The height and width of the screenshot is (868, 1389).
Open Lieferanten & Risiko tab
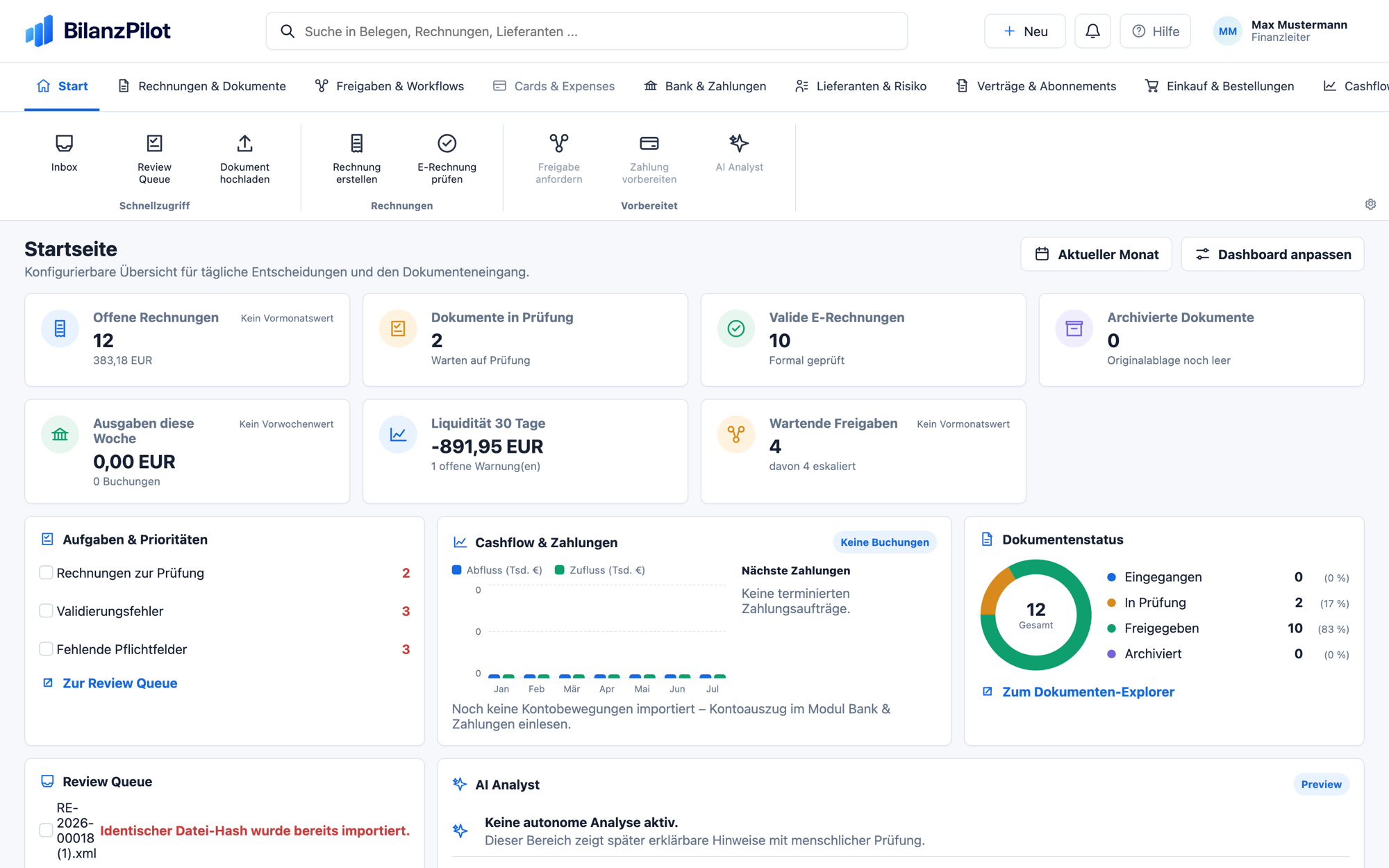(860, 86)
